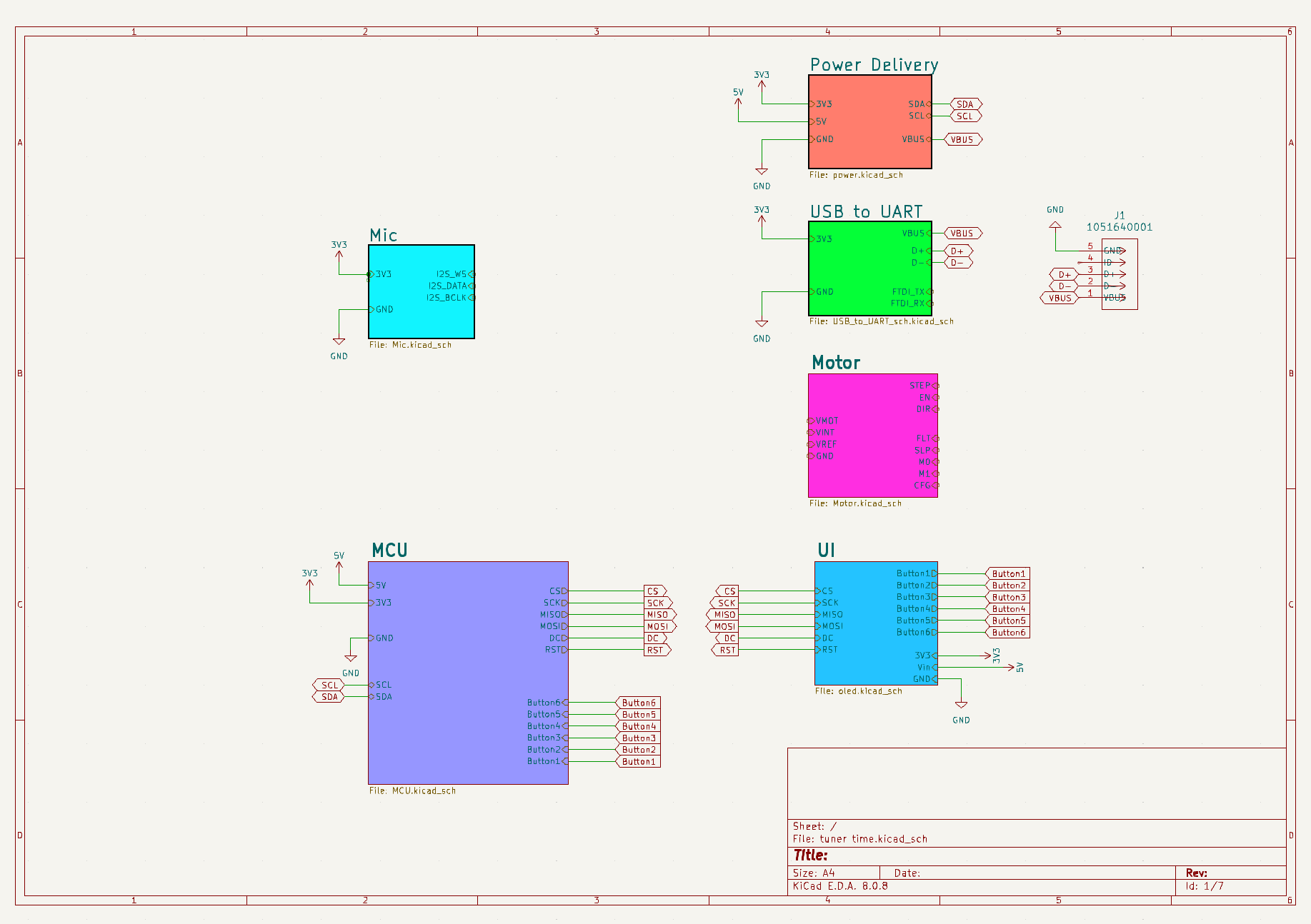Select the Power Delivery hierarchical sheet
Viewport: 1311px width, 924px height.
coord(870,123)
